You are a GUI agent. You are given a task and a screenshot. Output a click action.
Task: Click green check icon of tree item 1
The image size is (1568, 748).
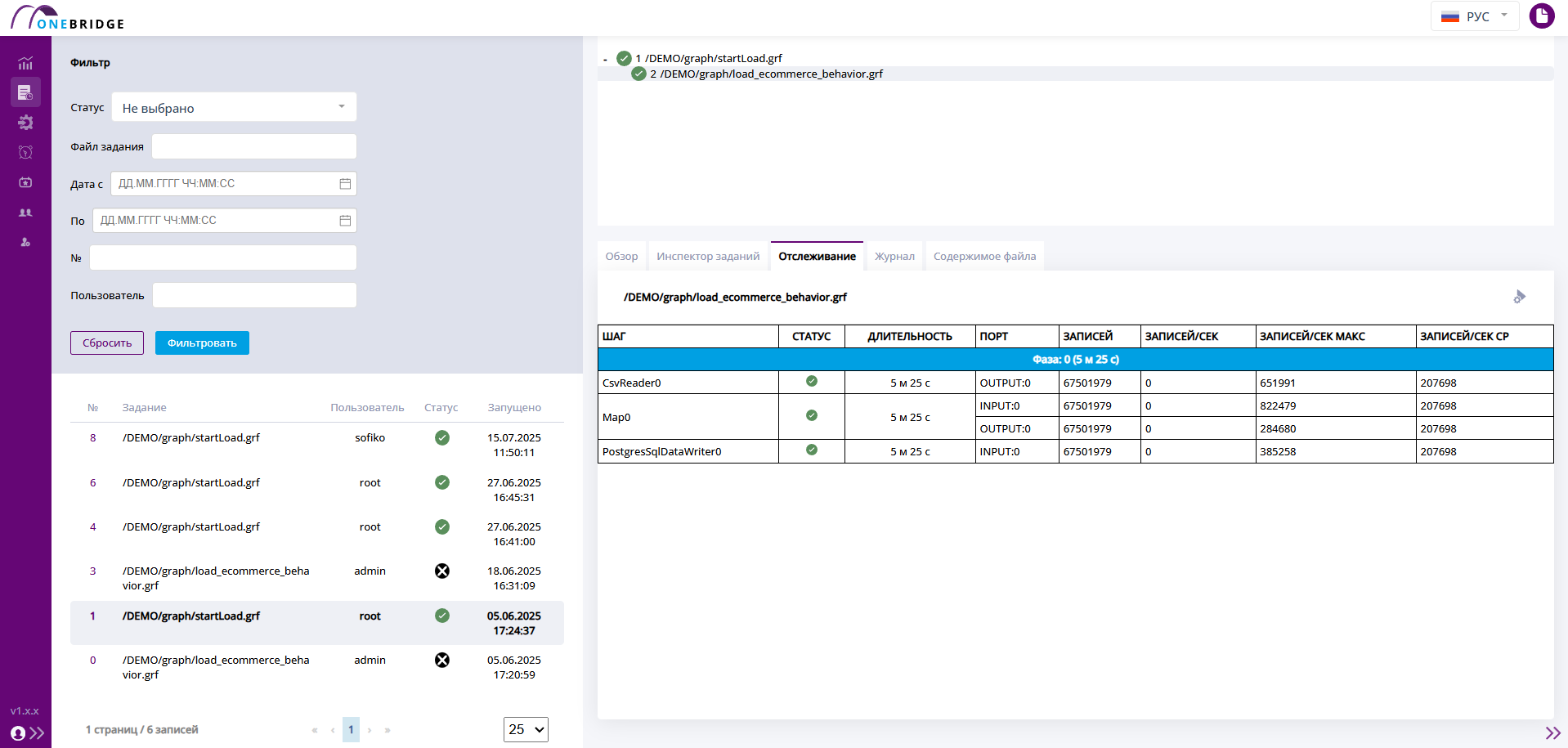(624, 58)
